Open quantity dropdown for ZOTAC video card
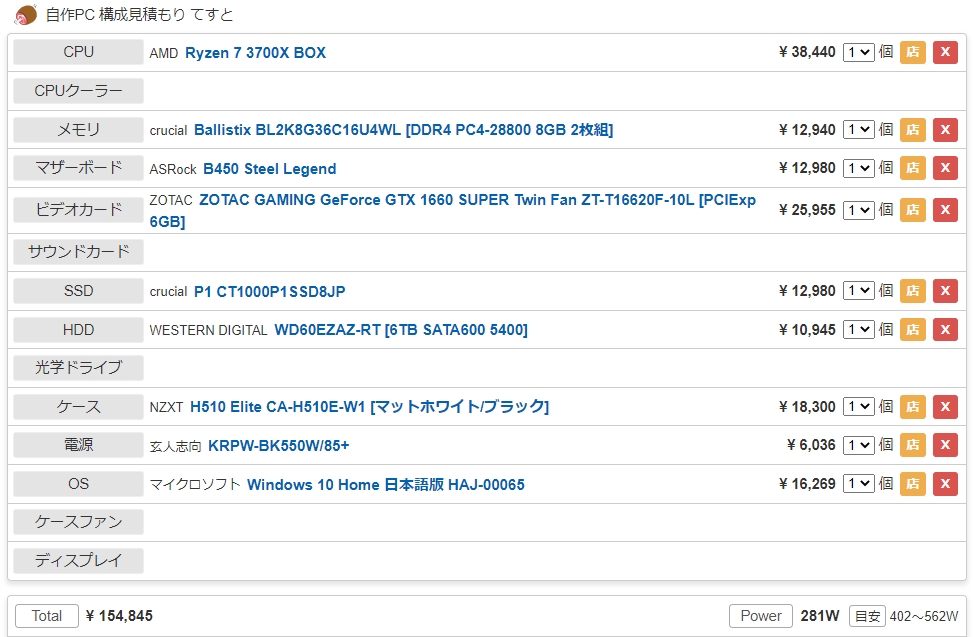This screenshot has width=973, height=637. tap(858, 210)
